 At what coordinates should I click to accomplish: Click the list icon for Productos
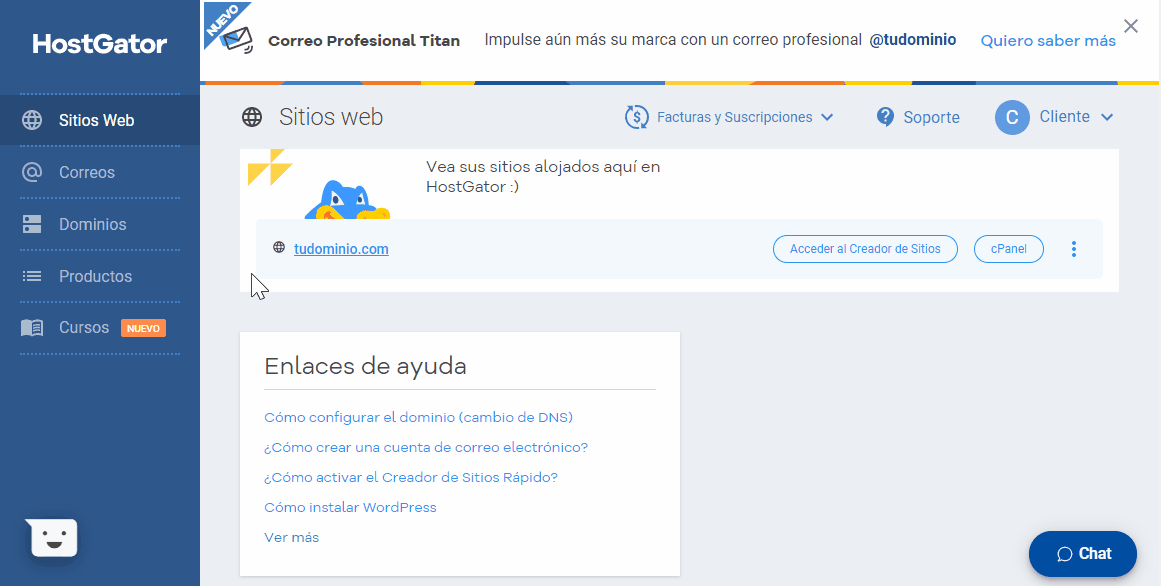coord(32,276)
